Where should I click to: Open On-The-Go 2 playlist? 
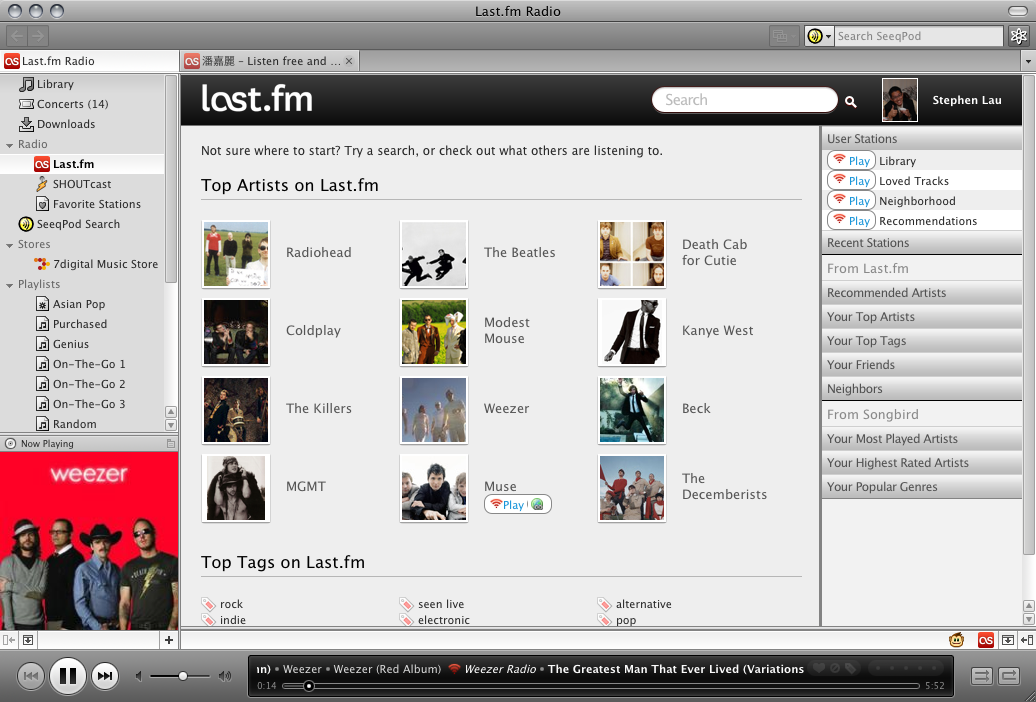[80, 384]
